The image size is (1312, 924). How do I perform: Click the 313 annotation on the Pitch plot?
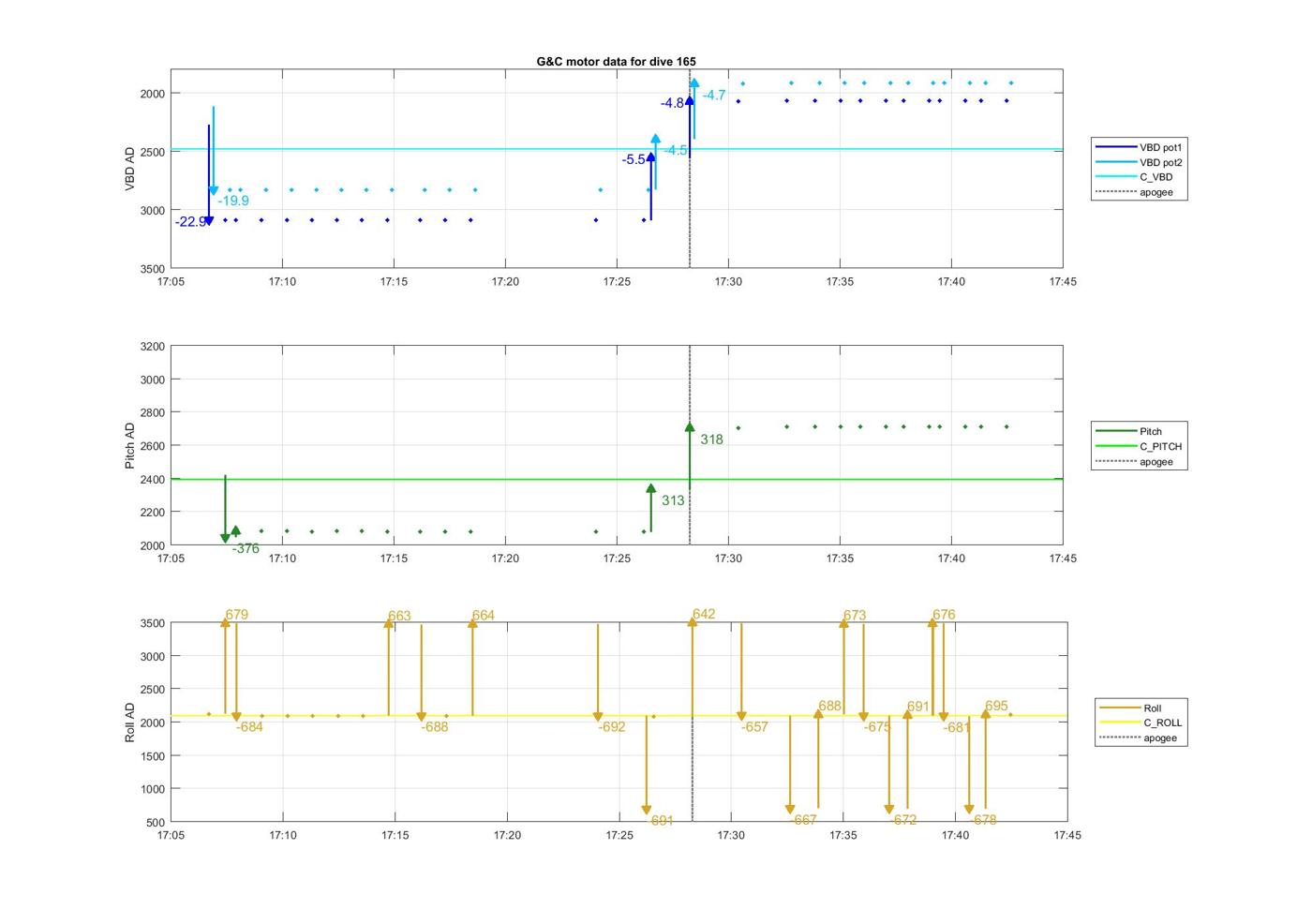[x=673, y=500]
